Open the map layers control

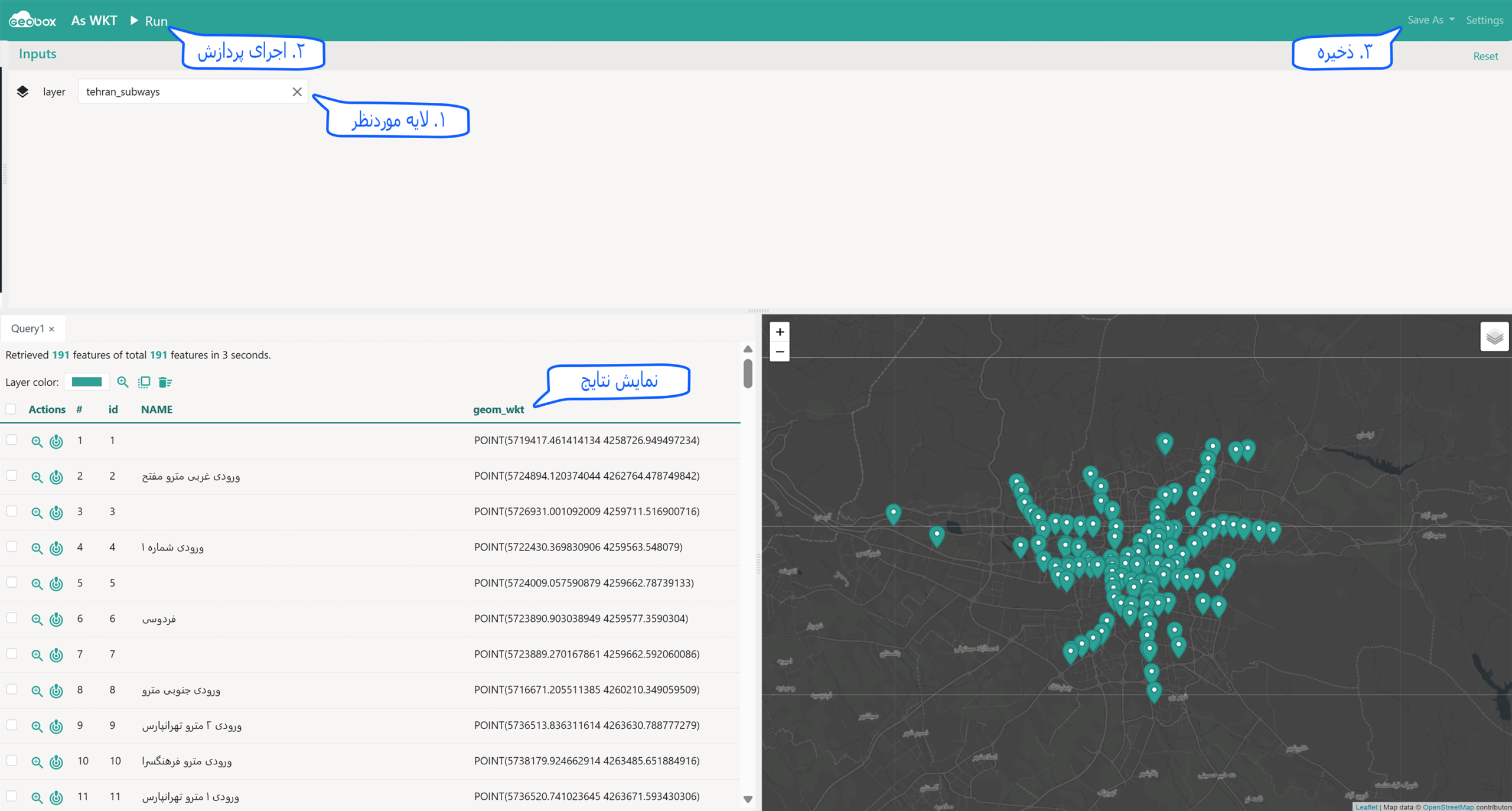click(1494, 337)
